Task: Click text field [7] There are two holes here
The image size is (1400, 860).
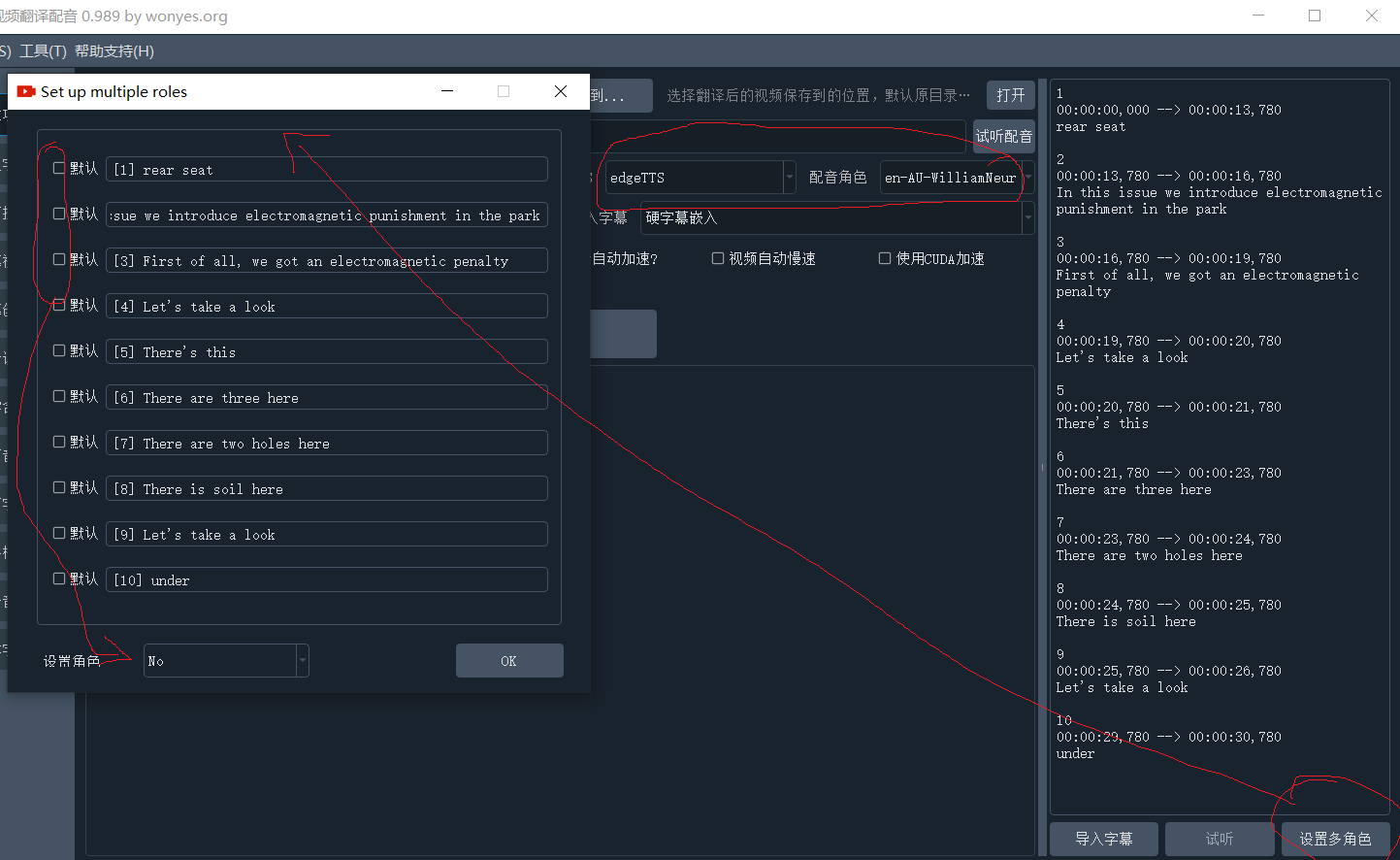Action: coord(327,444)
